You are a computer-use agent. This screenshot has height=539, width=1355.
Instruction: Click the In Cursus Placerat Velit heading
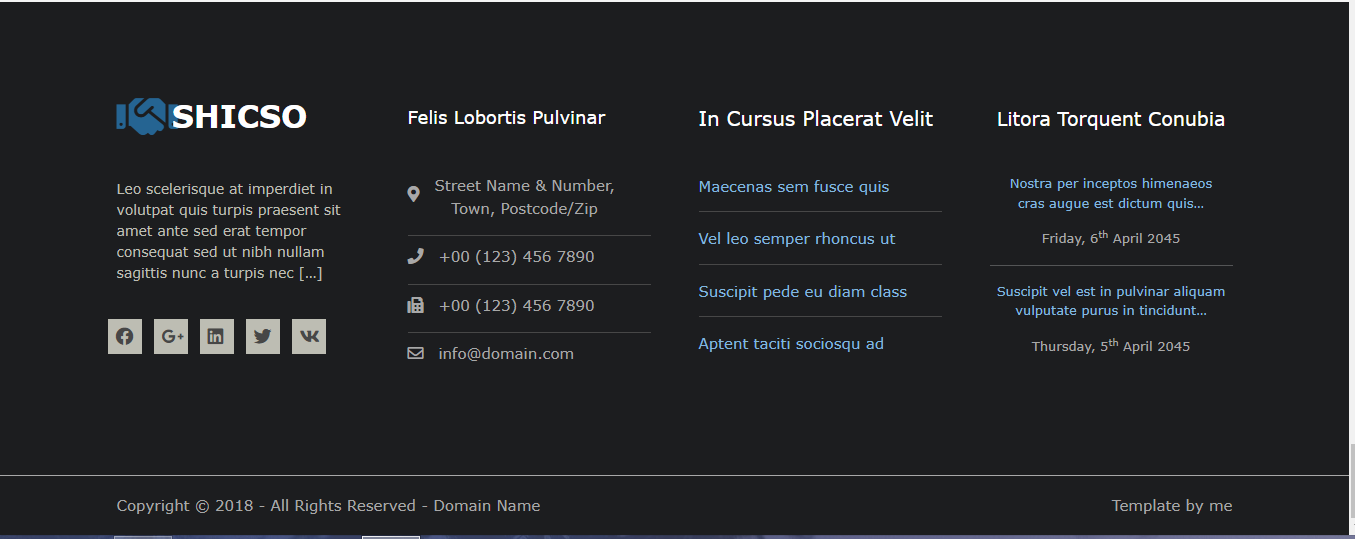tap(816, 119)
